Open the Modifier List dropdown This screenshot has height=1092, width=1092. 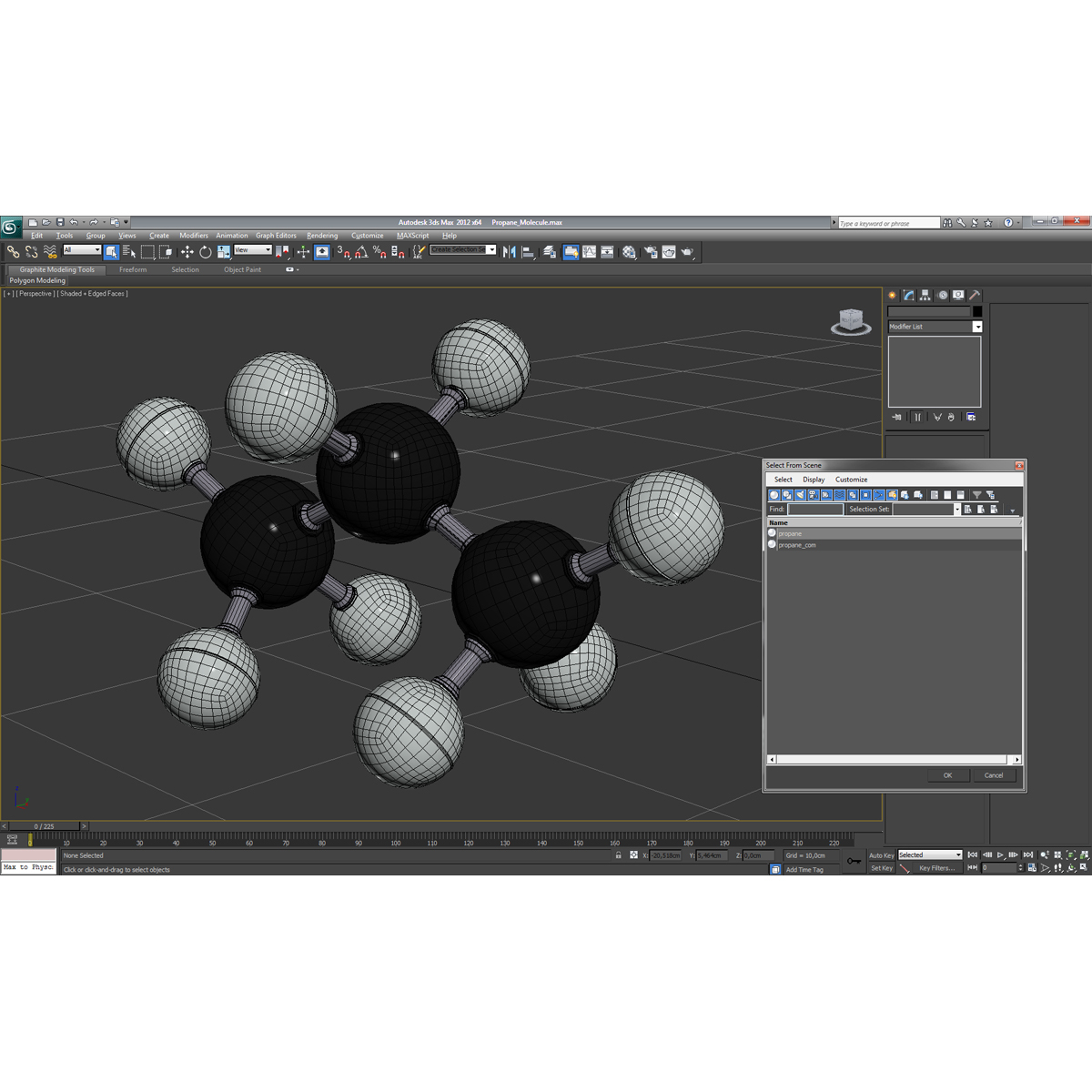[977, 326]
